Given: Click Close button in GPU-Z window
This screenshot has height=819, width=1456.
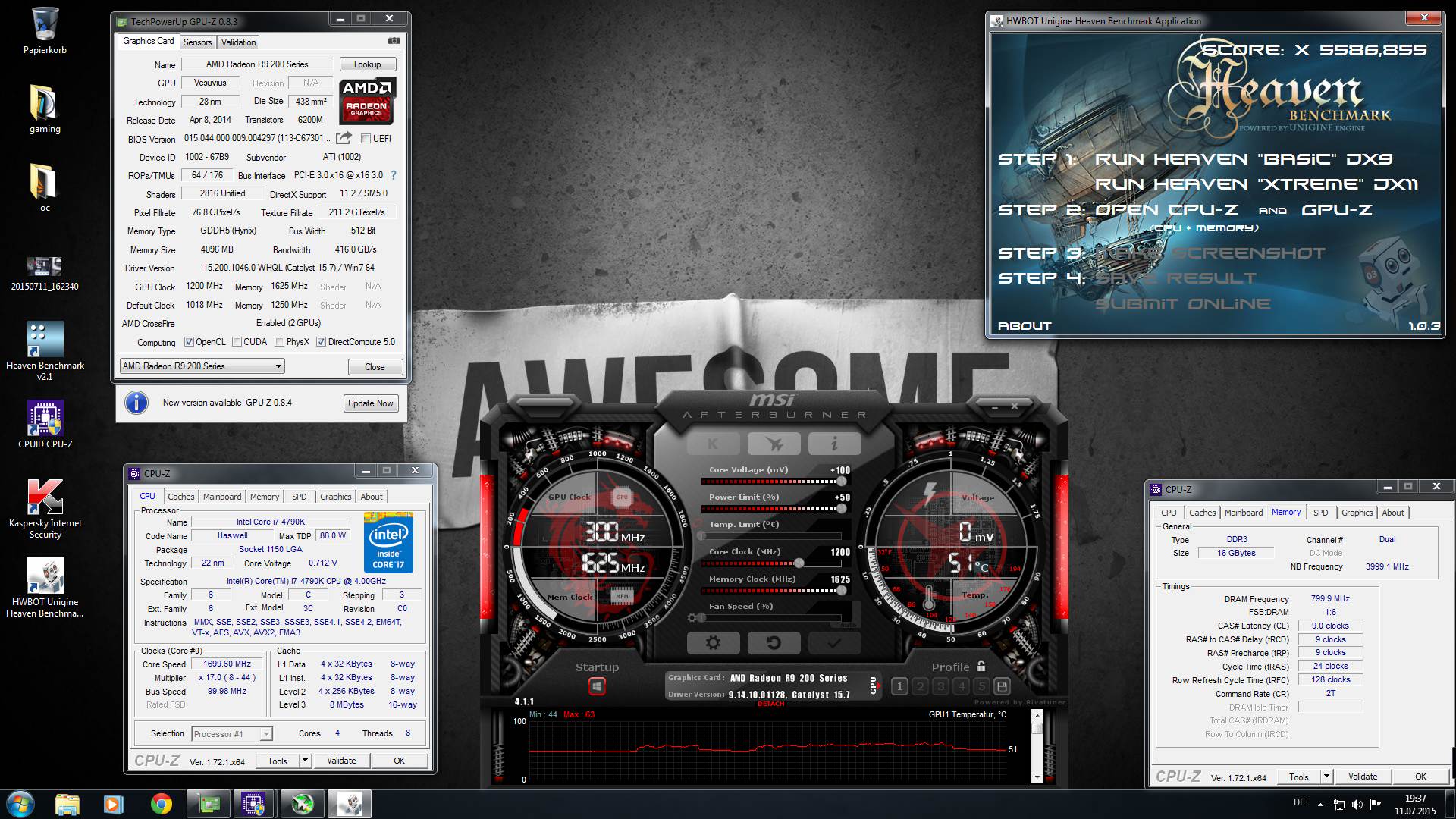Looking at the screenshot, I should [x=375, y=367].
